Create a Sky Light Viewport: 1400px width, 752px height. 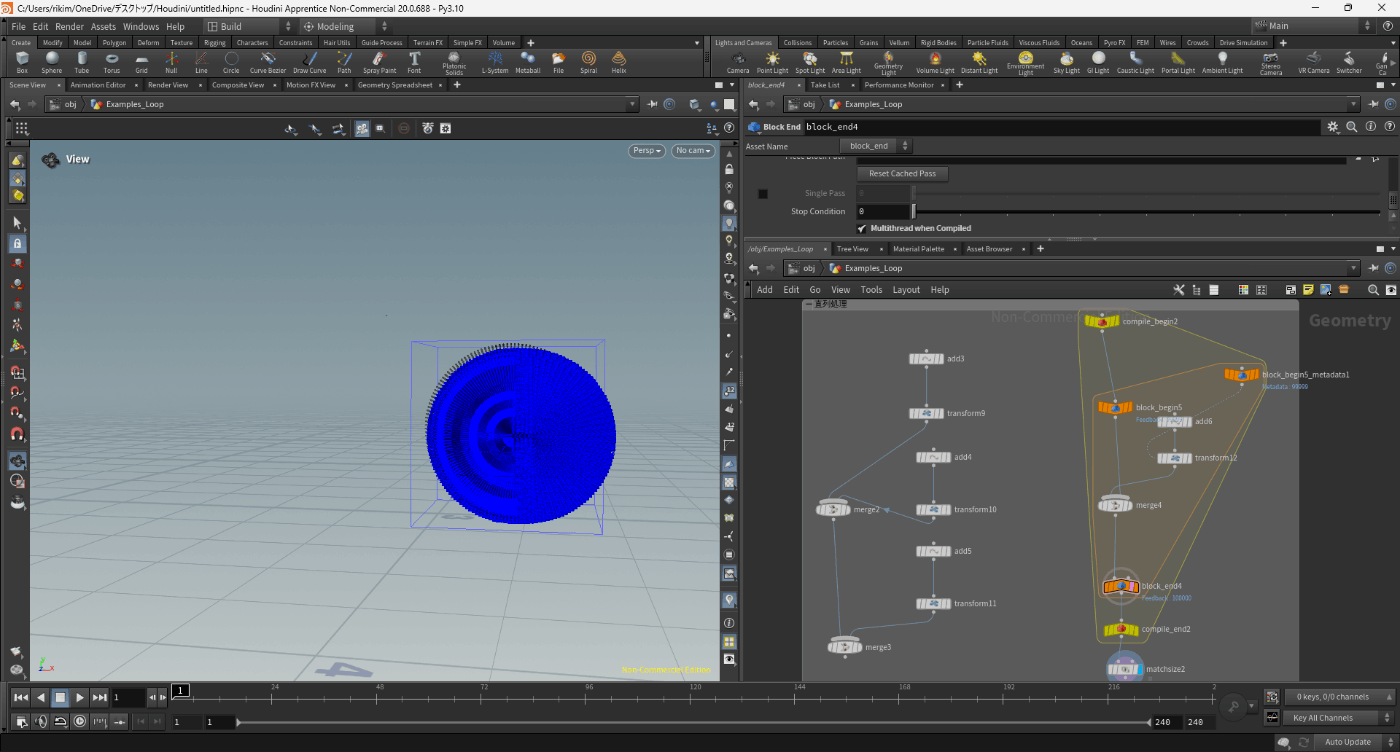click(x=1067, y=62)
